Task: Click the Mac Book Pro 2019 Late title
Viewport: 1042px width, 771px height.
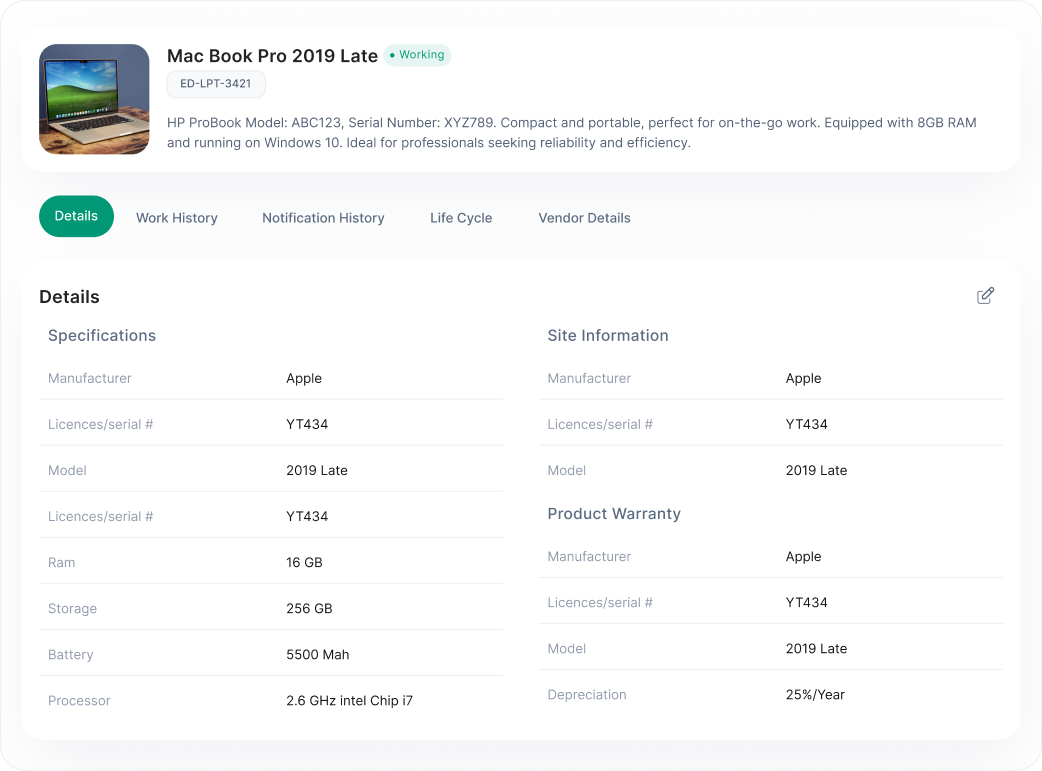Action: (272, 56)
